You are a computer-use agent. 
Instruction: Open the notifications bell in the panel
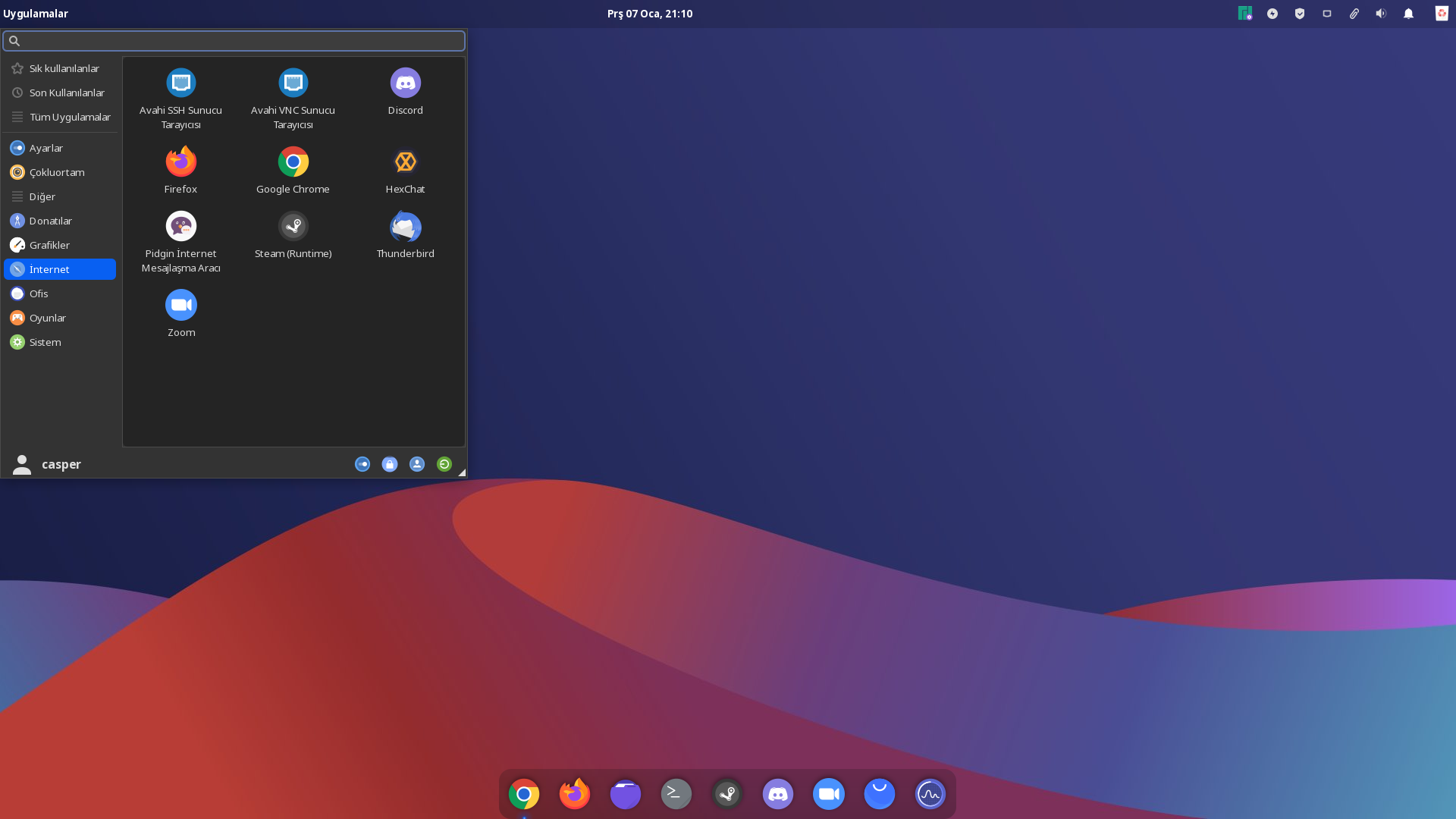click(1408, 14)
